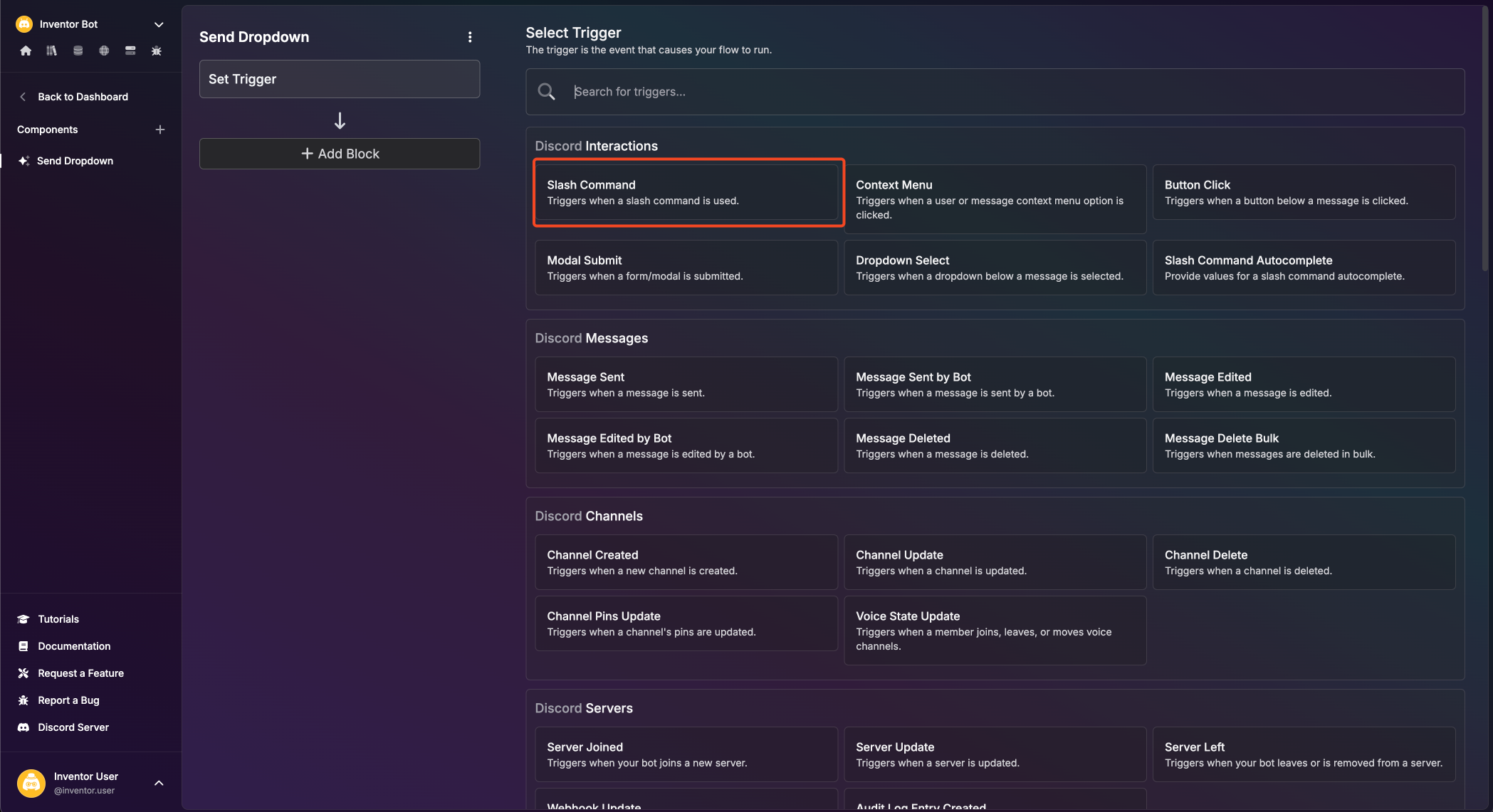
Task: Open the bug icon in top sidebar
Action: [157, 51]
